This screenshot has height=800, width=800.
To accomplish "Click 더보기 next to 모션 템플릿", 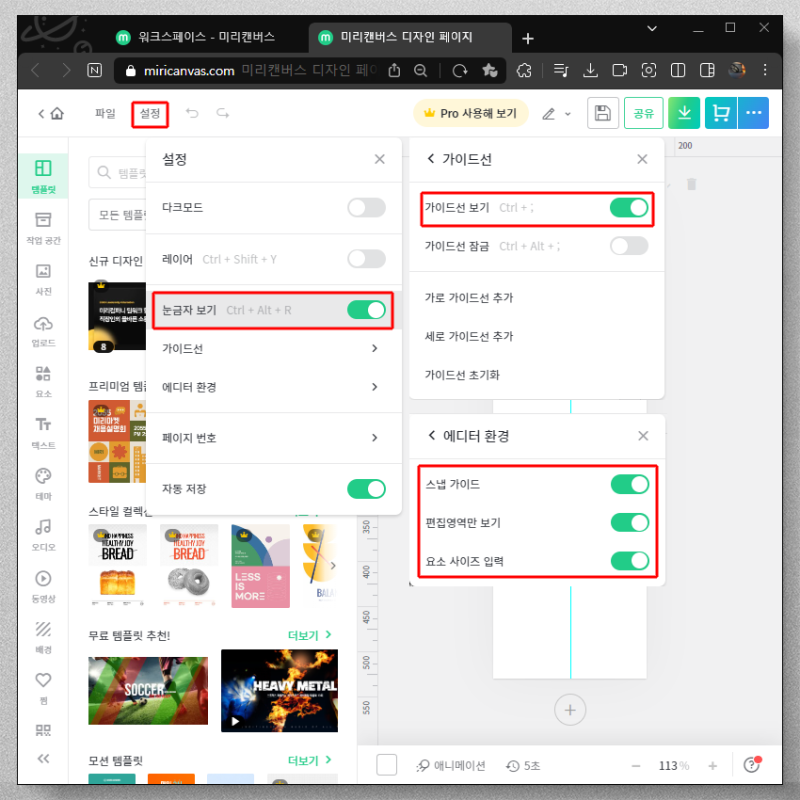I will [310, 760].
